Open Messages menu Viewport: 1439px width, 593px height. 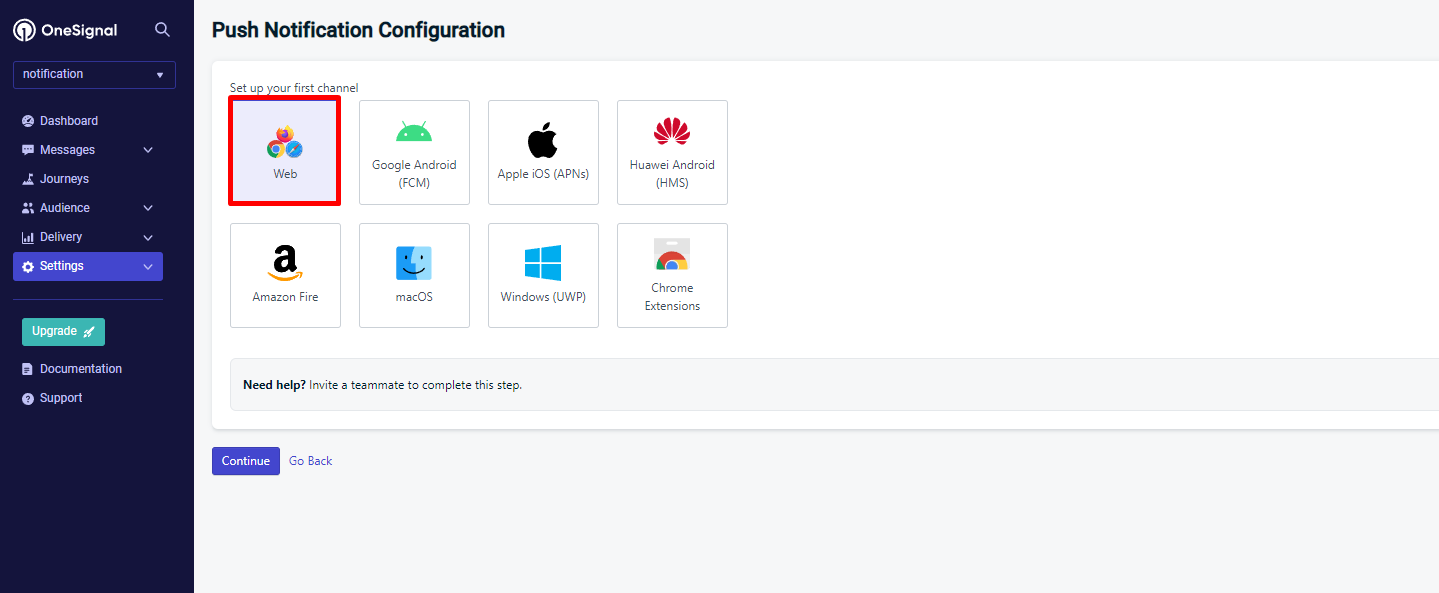click(67, 150)
